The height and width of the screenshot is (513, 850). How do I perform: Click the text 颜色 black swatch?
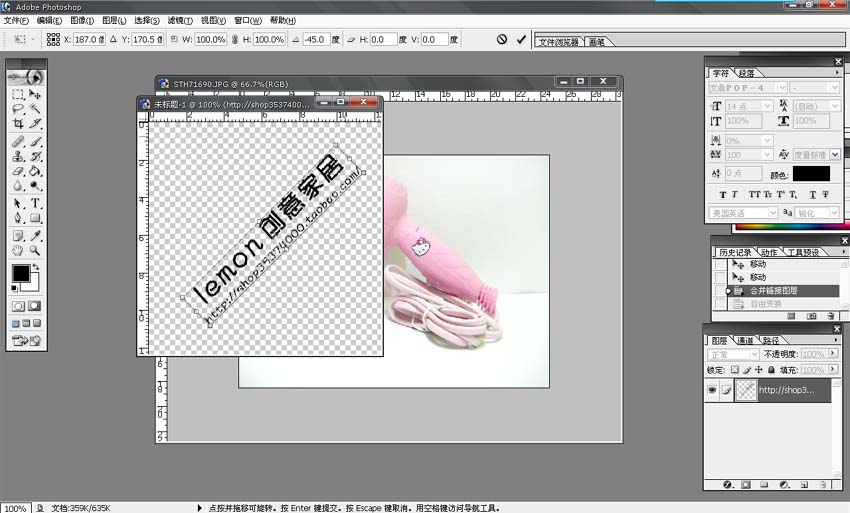pyautogui.click(x=811, y=174)
